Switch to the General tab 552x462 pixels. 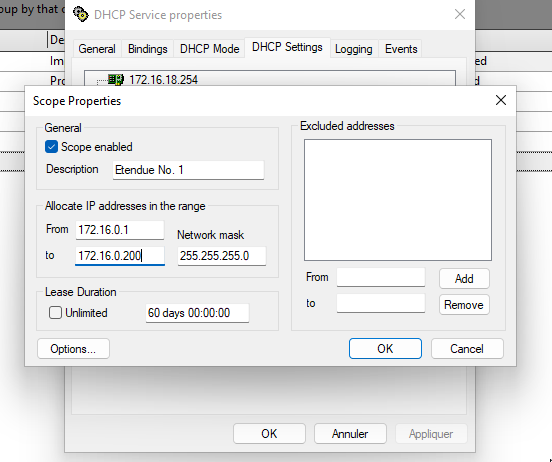tap(97, 49)
